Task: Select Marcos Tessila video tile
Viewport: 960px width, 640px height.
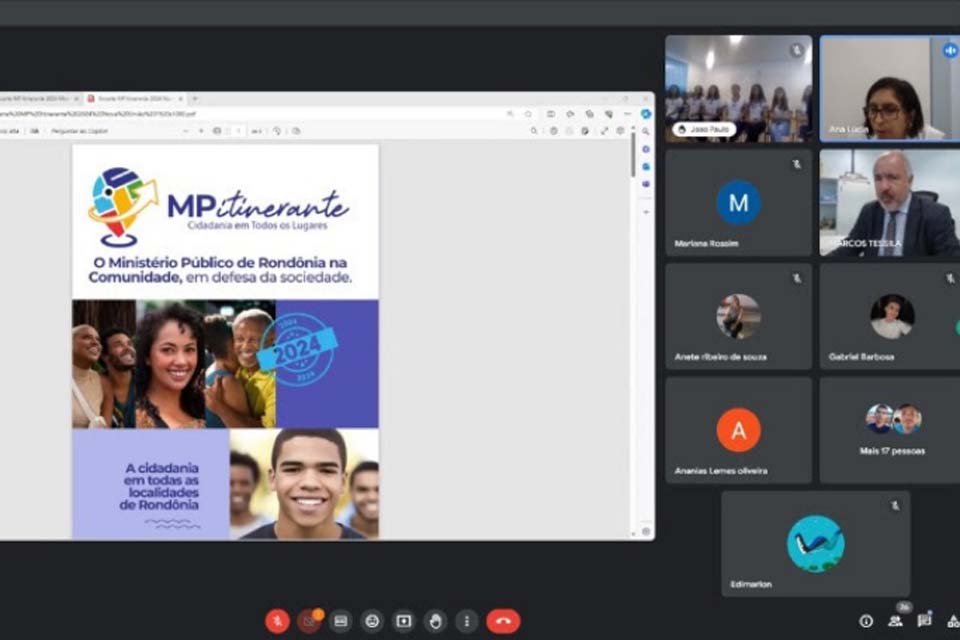Action: coord(888,203)
